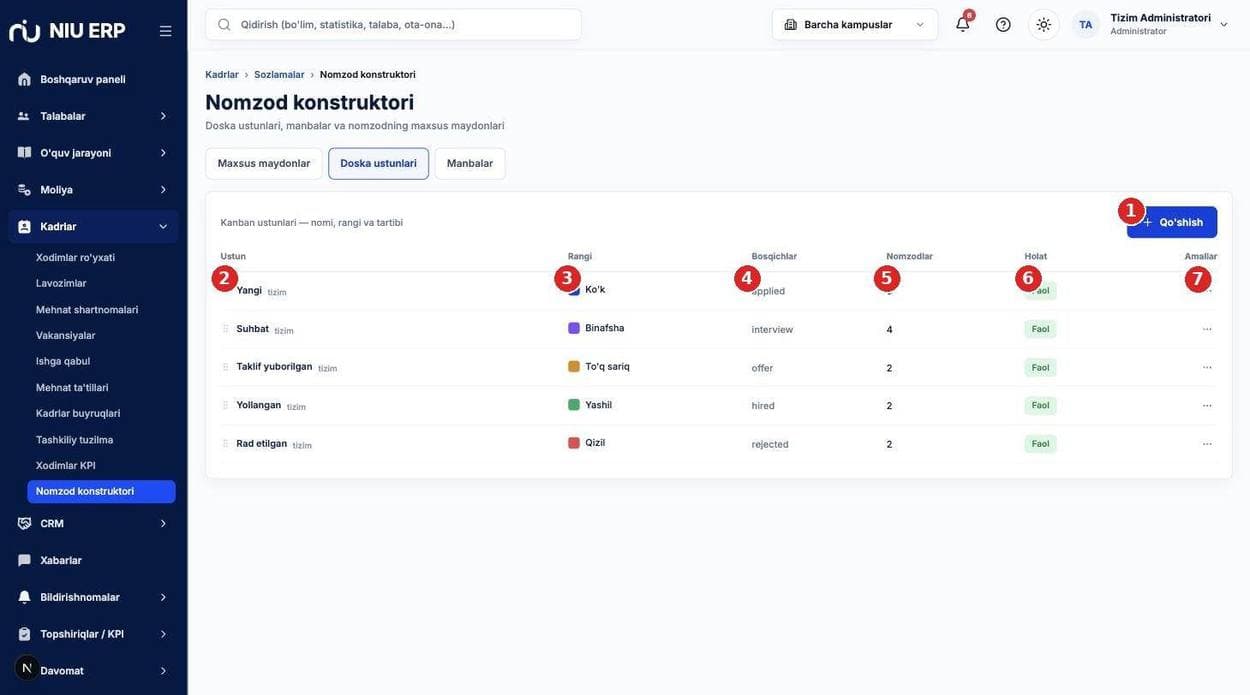Follow the Kadrlar breadcrumb link
The image size is (1250, 695).
pyautogui.click(x=222, y=75)
